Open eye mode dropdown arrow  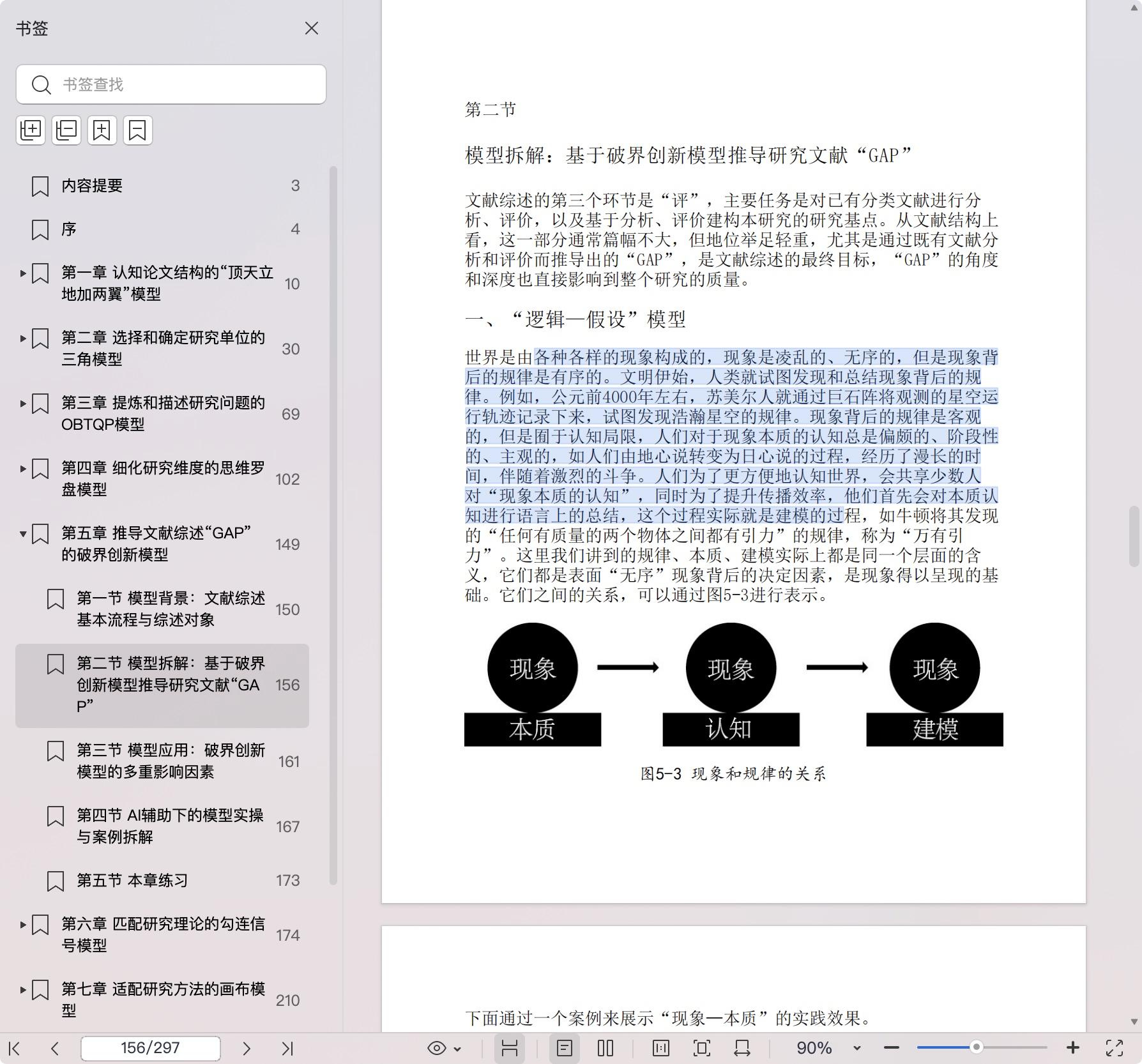[x=457, y=1049]
